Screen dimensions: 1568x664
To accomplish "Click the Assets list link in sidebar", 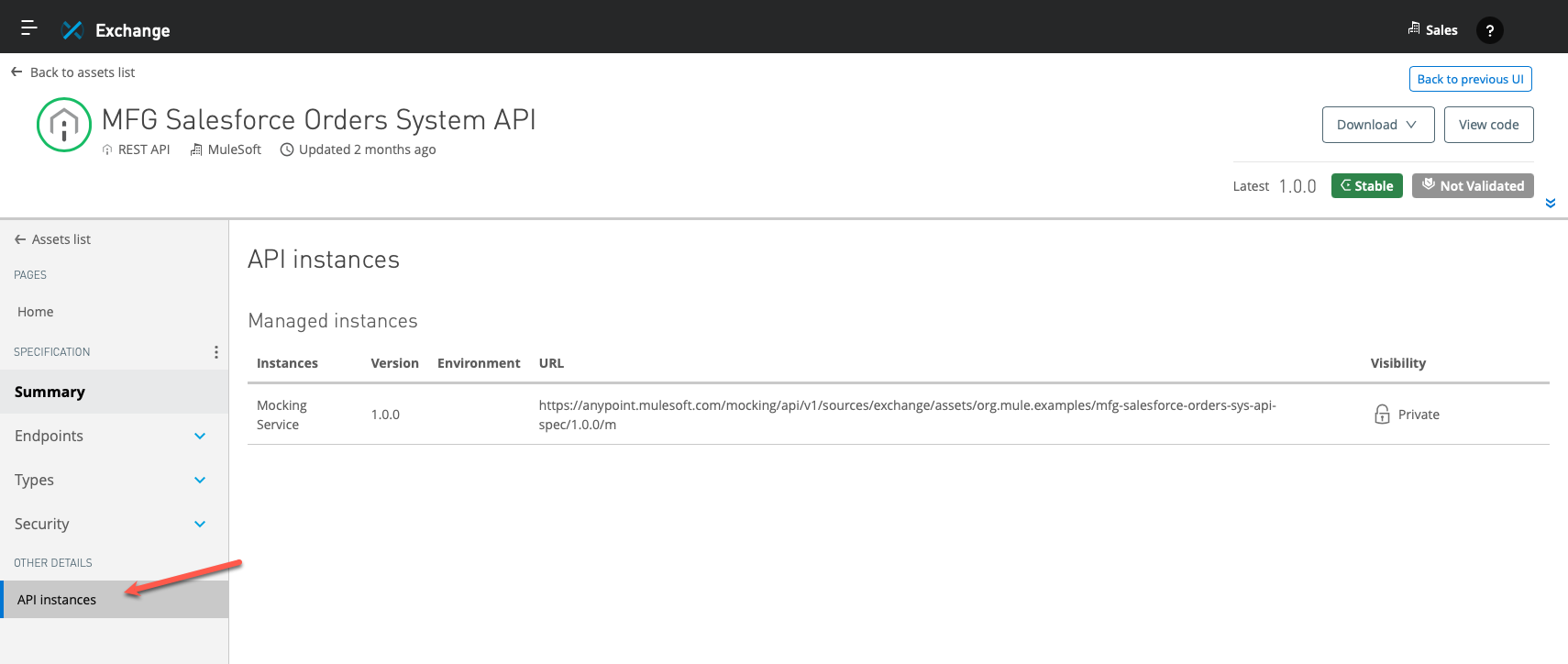I will [61, 239].
